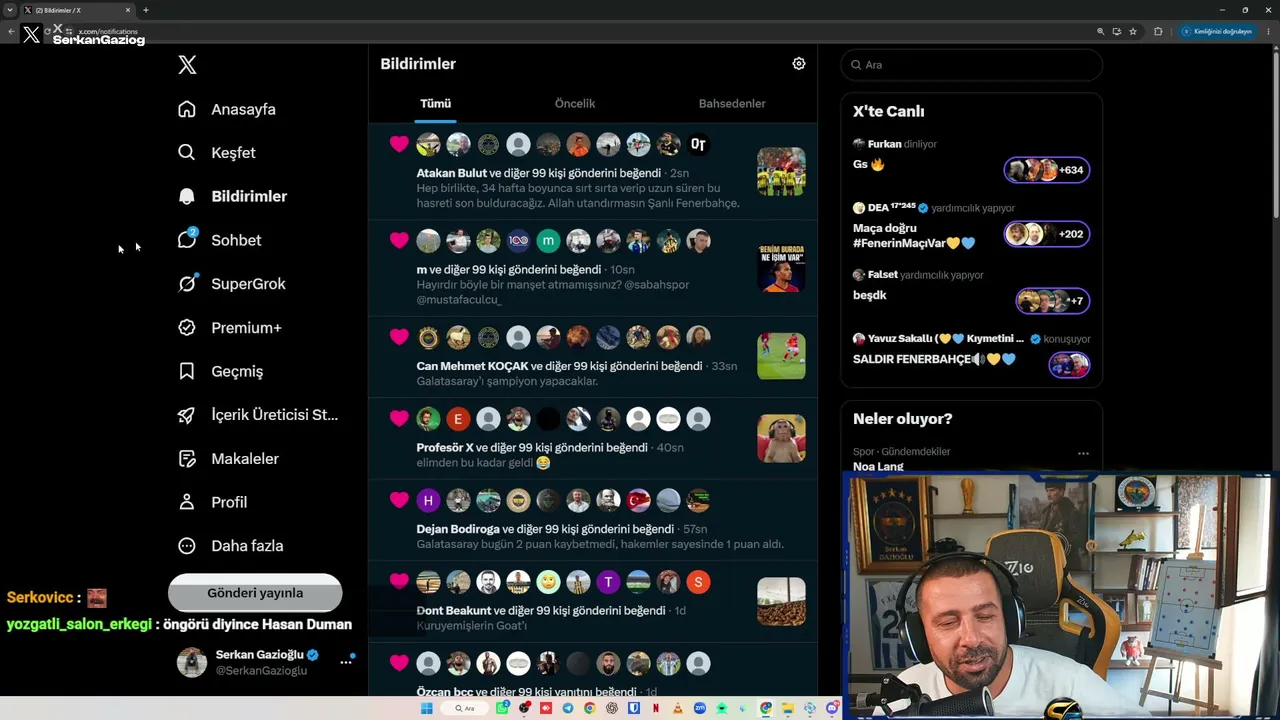Open VLC media player from the taskbar

678,708
